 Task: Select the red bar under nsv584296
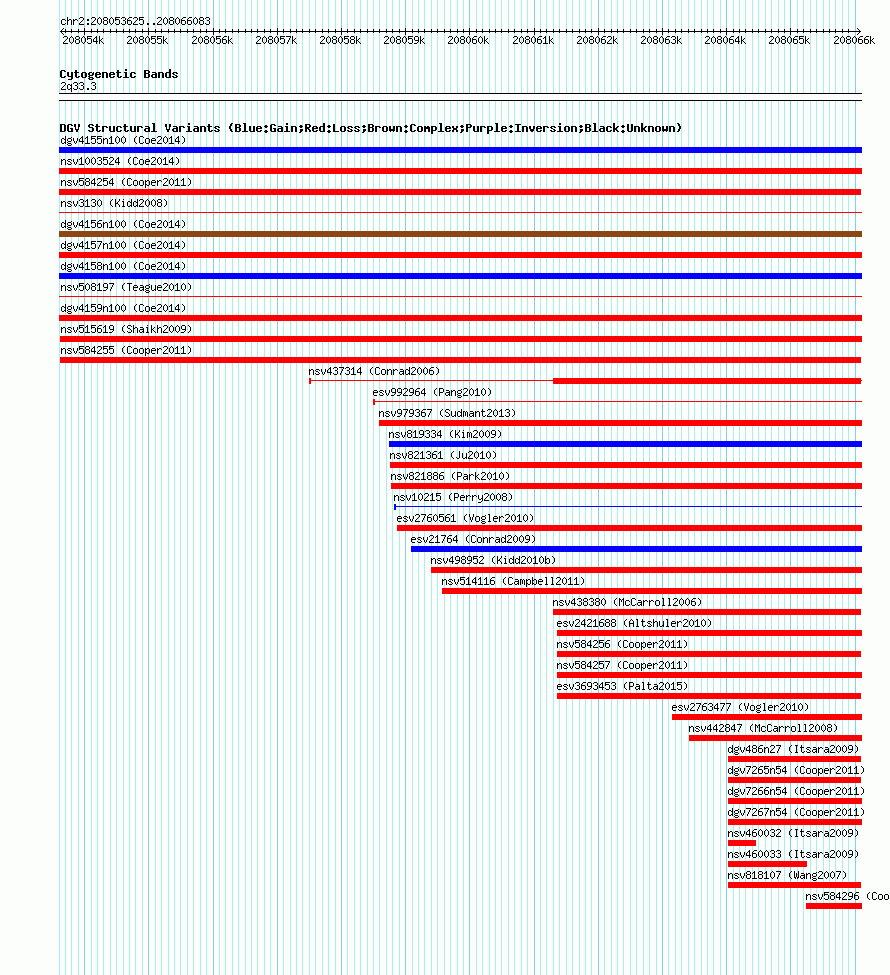coord(834,907)
